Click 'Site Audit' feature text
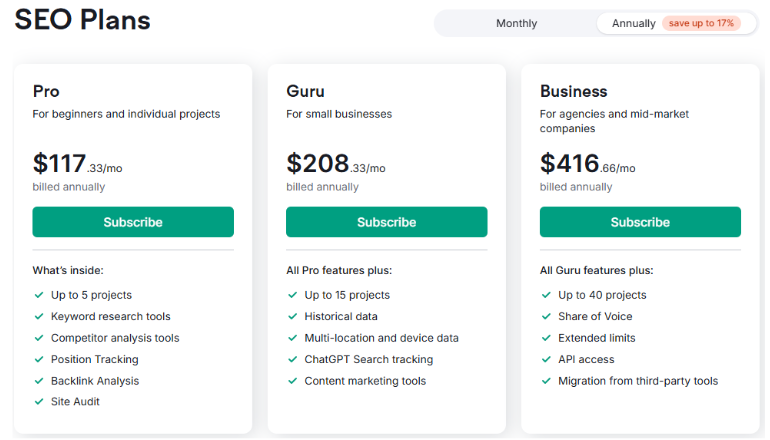 tap(75, 402)
